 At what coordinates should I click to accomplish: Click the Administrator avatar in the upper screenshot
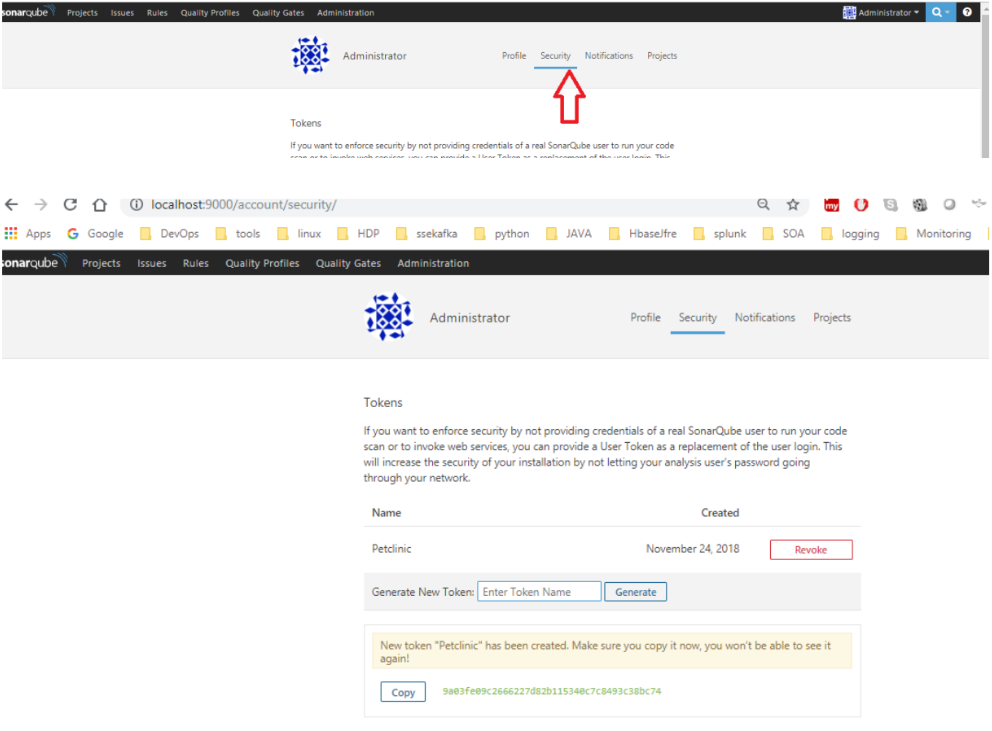click(x=310, y=55)
